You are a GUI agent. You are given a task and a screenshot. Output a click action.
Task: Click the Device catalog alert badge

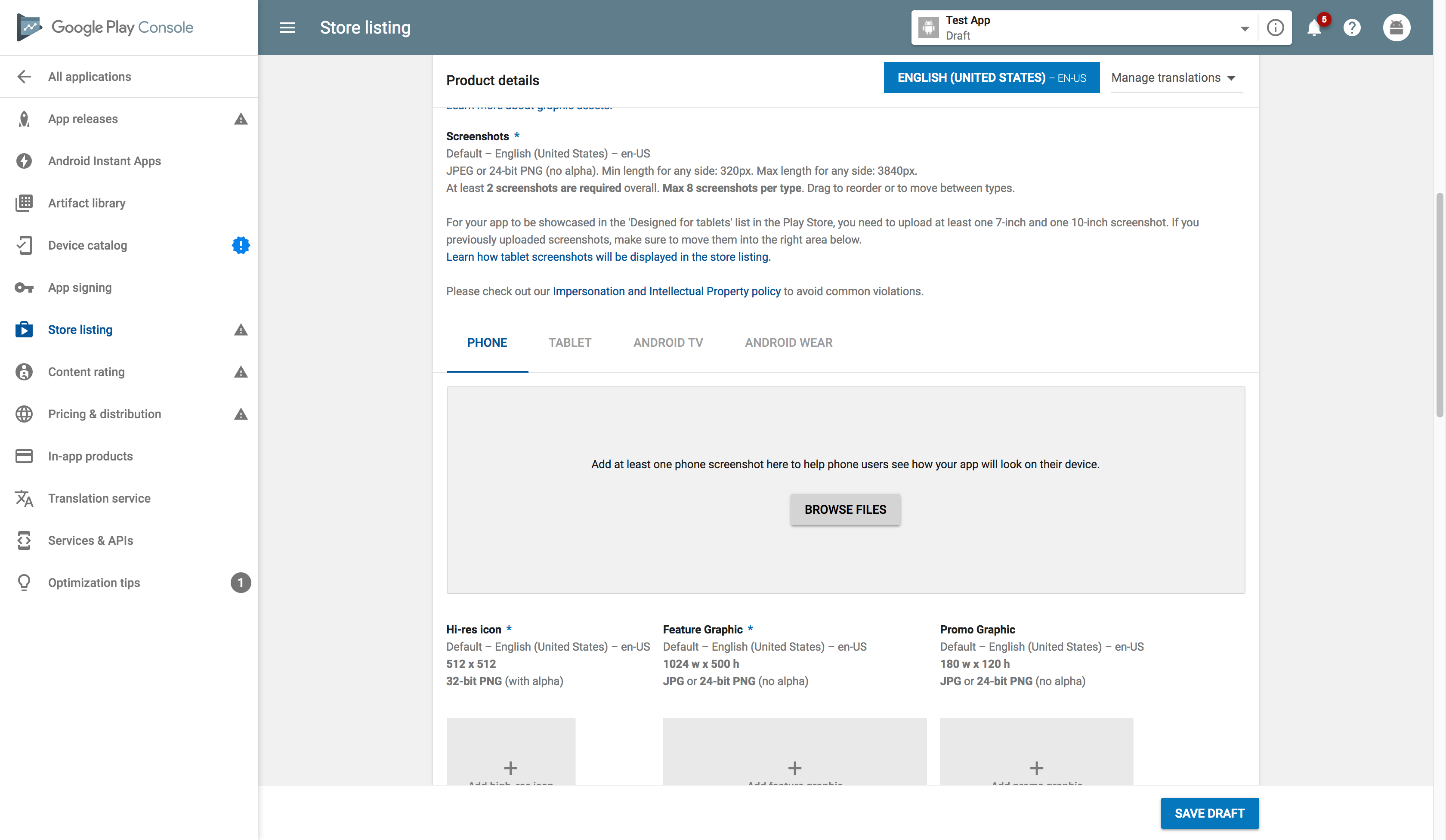tap(241, 245)
